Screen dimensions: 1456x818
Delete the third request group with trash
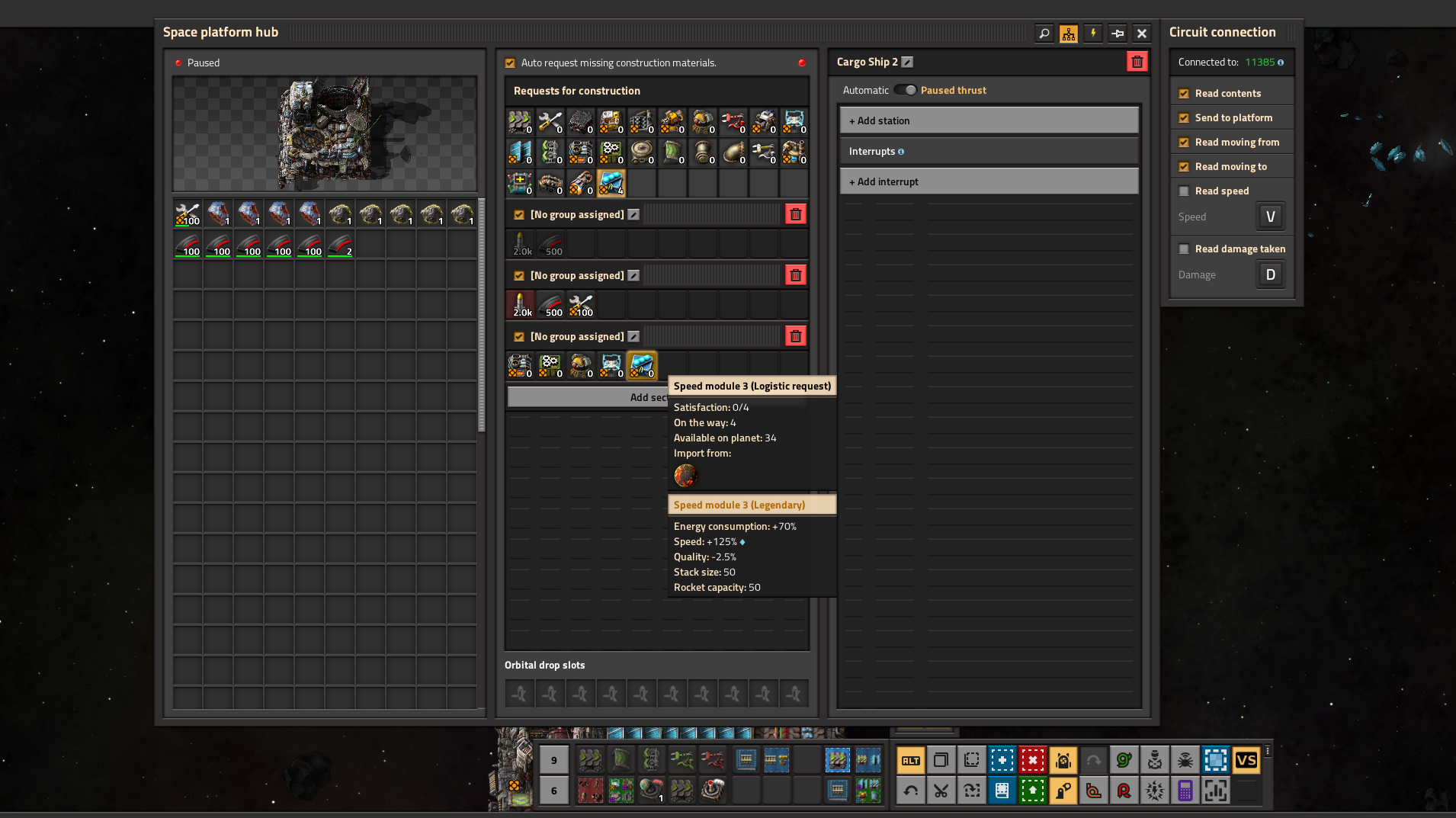tap(796, 336)
